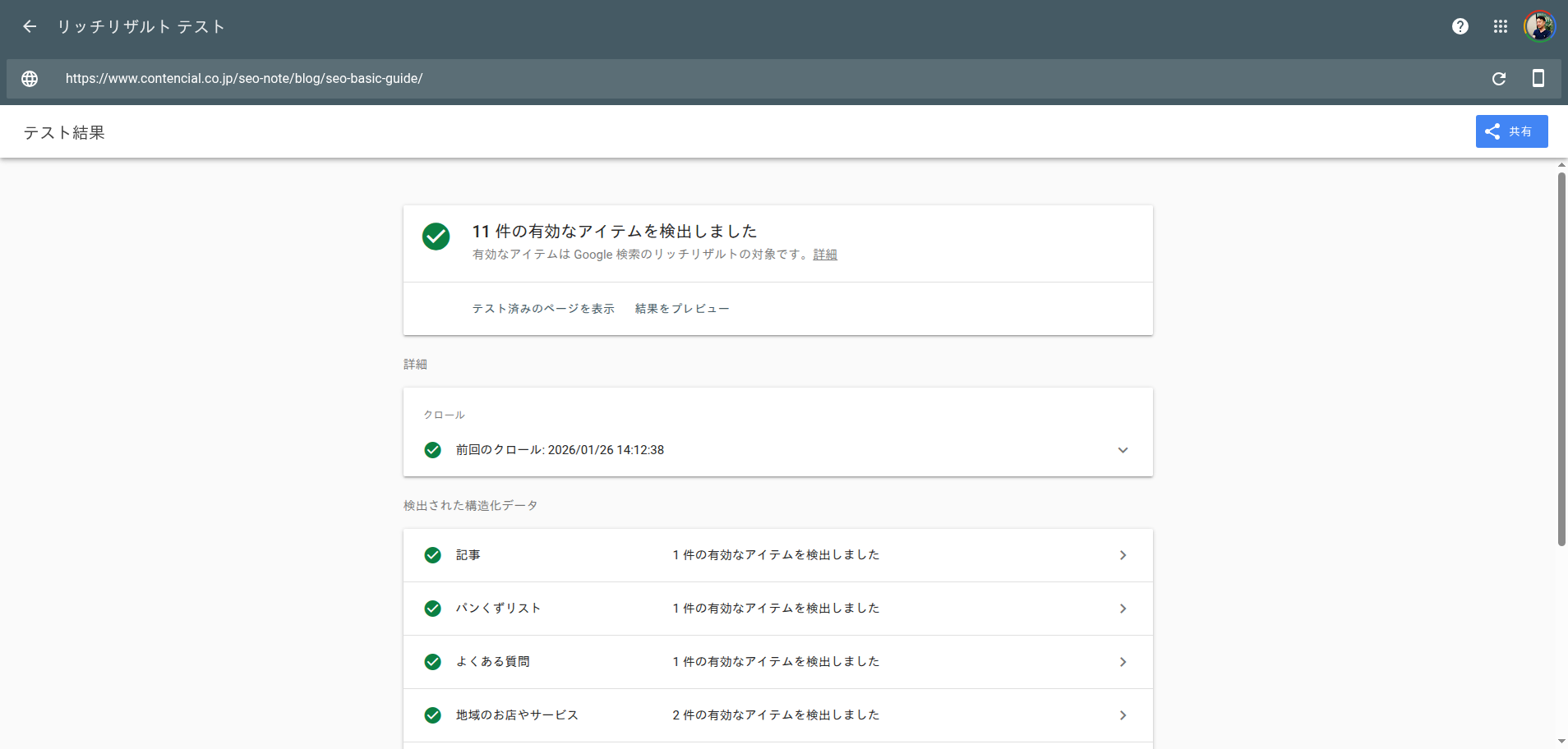Click the share icon on the 共有 button
The height and width of the screenshot is (749, 1568).
coord(1492,131)
